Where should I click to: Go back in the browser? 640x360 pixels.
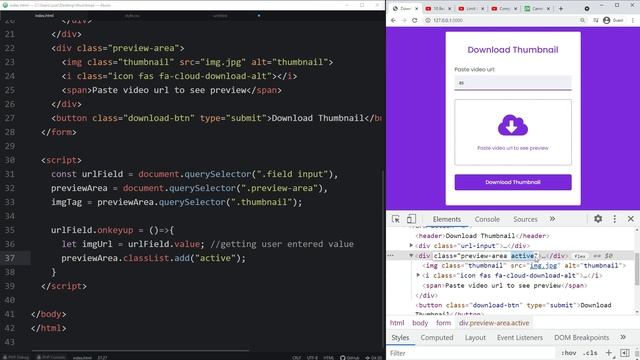coord(393,20)
